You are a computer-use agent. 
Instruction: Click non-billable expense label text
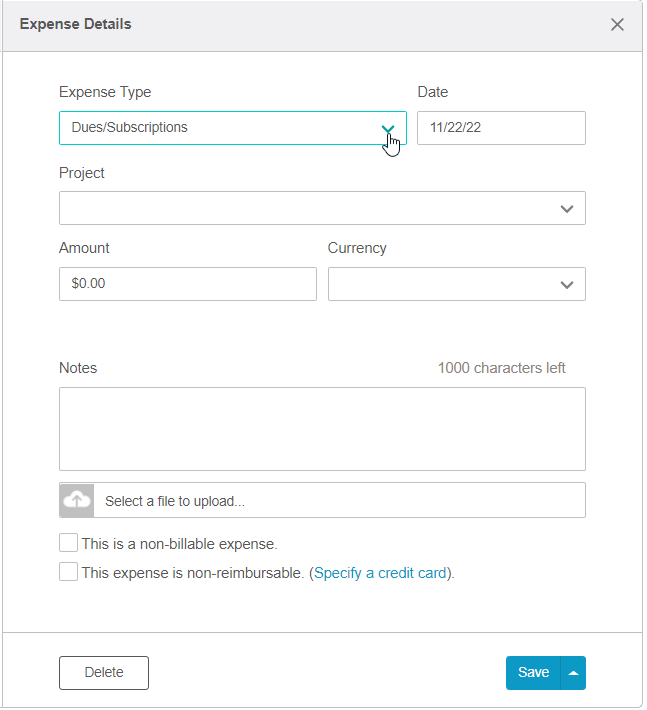click(x=179, y=544)
